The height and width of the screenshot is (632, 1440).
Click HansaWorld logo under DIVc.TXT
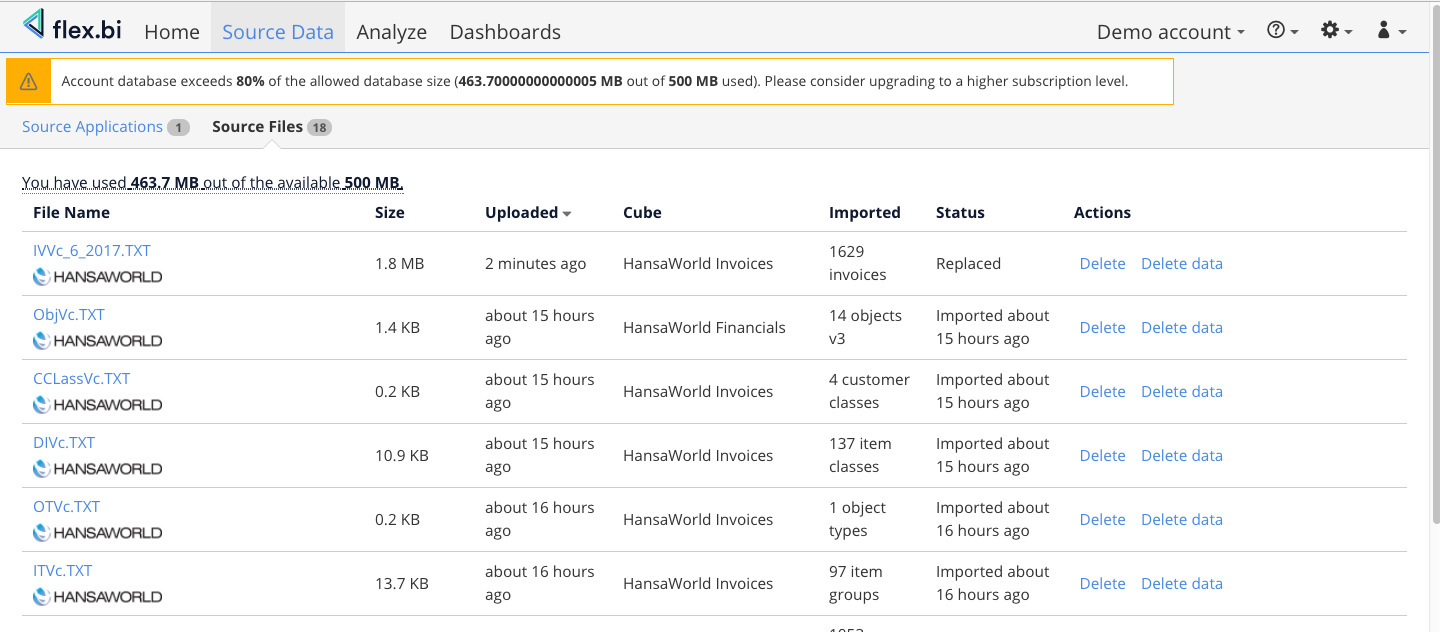pyautogui.click(x=97, y=469)
